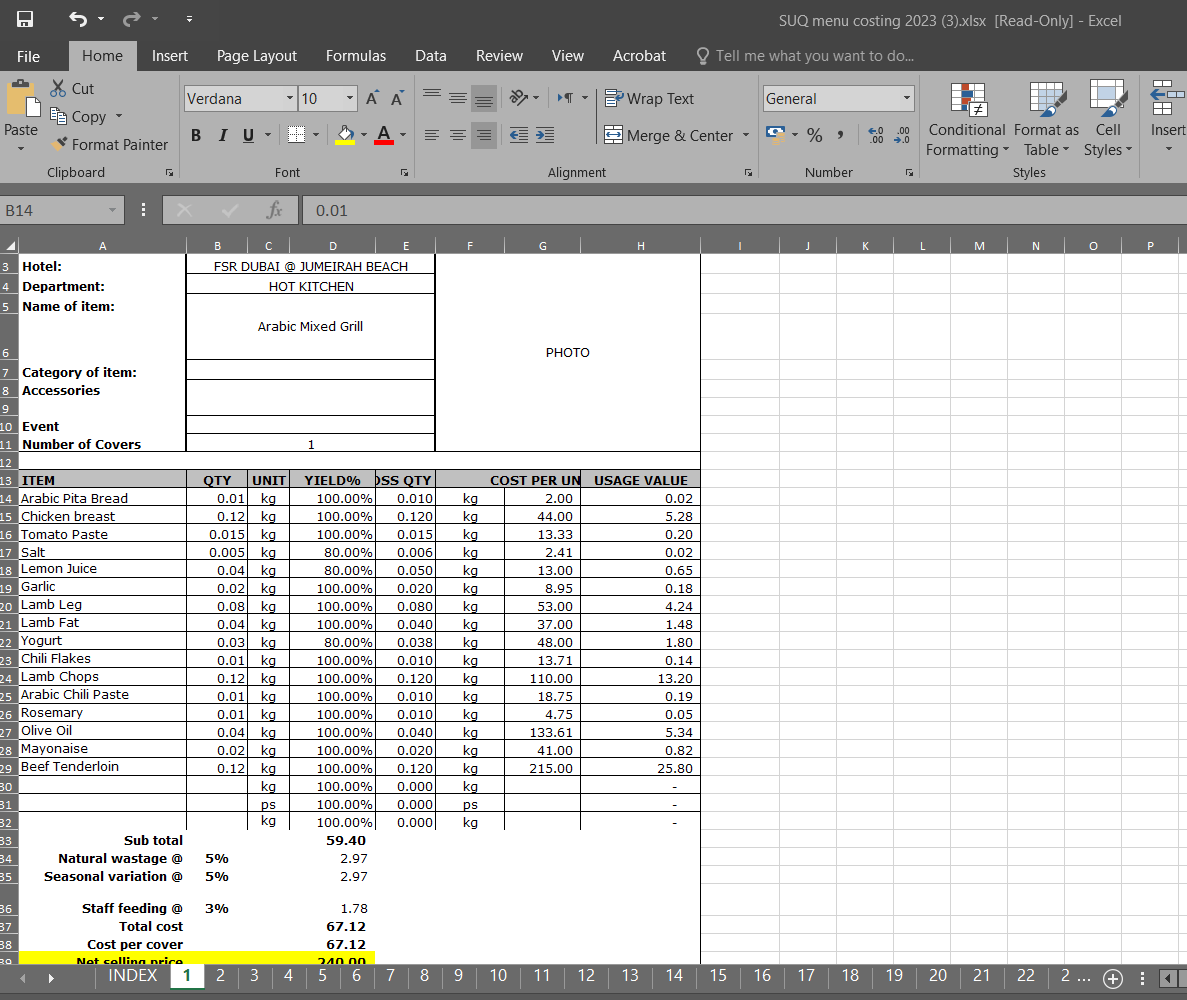
Task: Switch to the INDEX sheet tab
Action: (132, 975)
